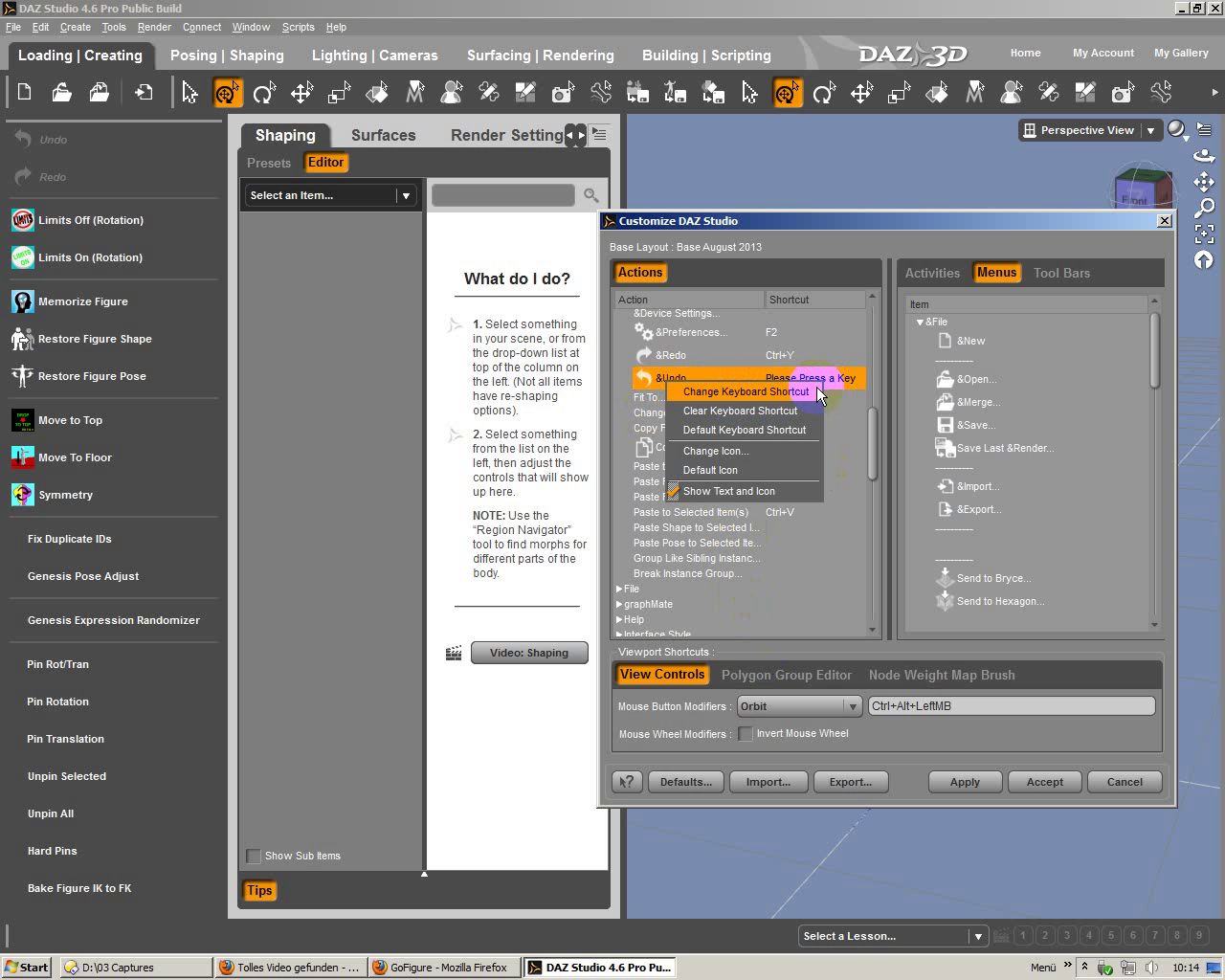The width and height of the screenshot is (1225, 980).
Task: Click the Open file folder toolbar icon
Action: 62,93
